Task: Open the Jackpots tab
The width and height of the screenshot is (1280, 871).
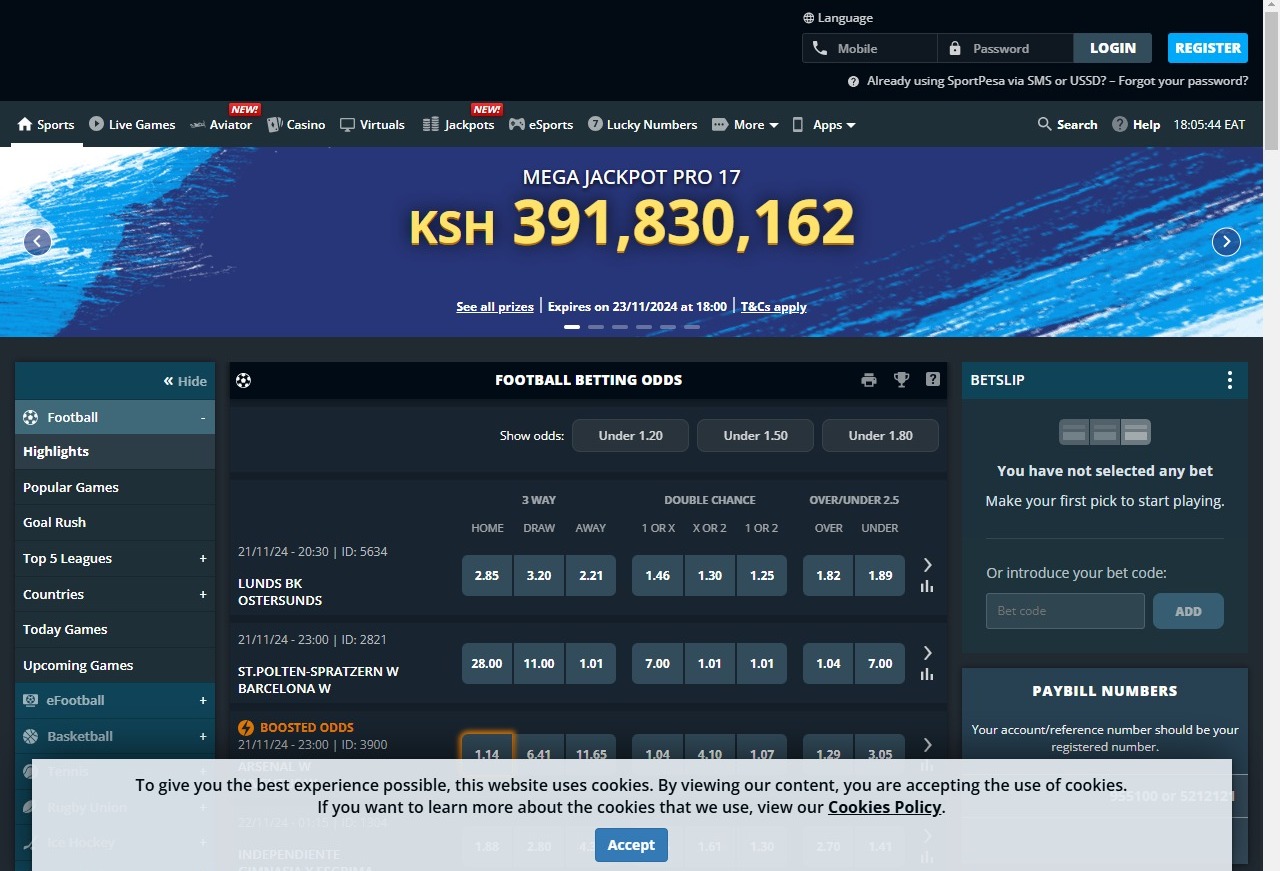Action: point(458,124)
